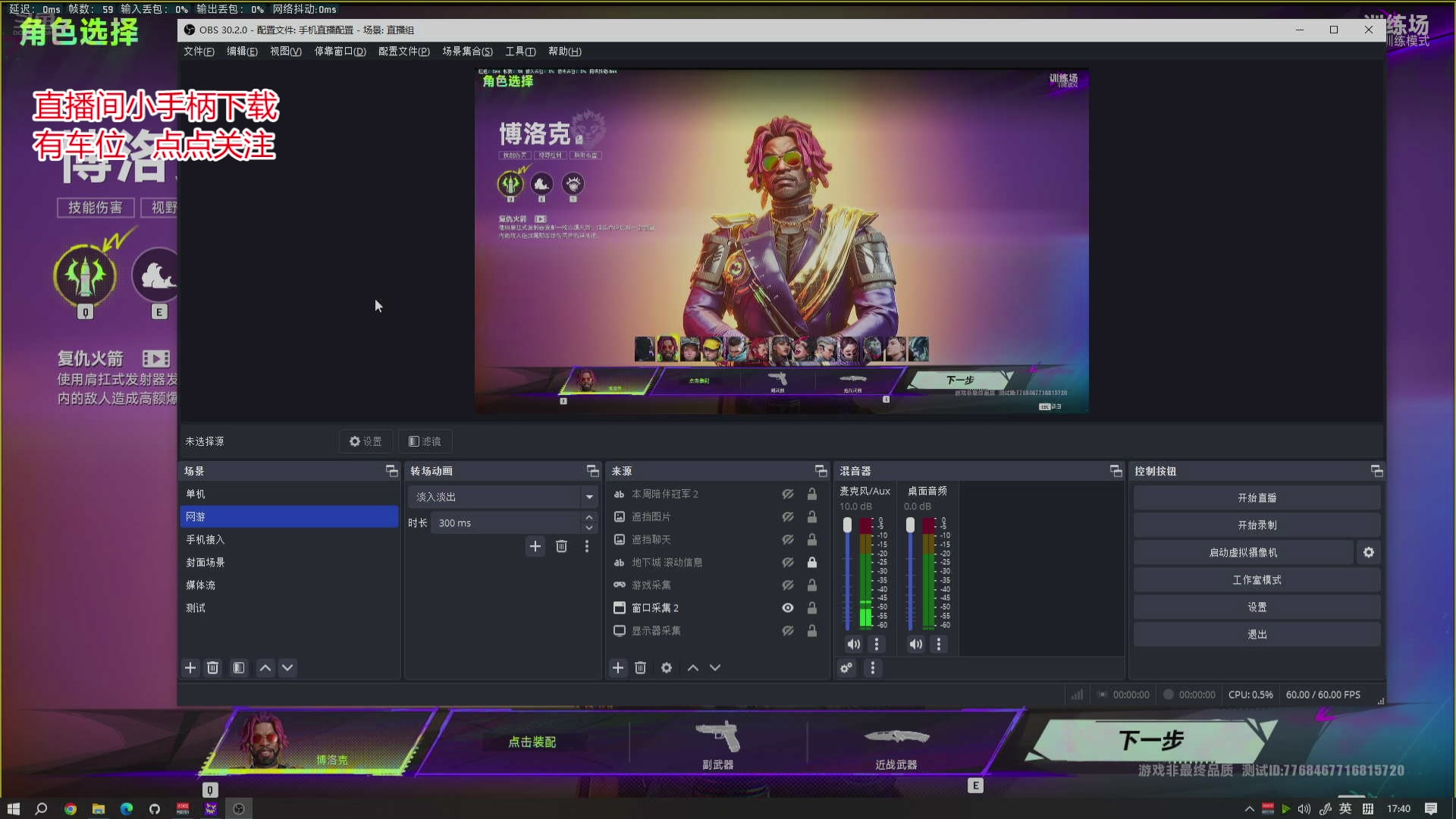Open transition properties three-dot menu
The height and width of the screenshot is (819, 1456).
tap(587, 547)
